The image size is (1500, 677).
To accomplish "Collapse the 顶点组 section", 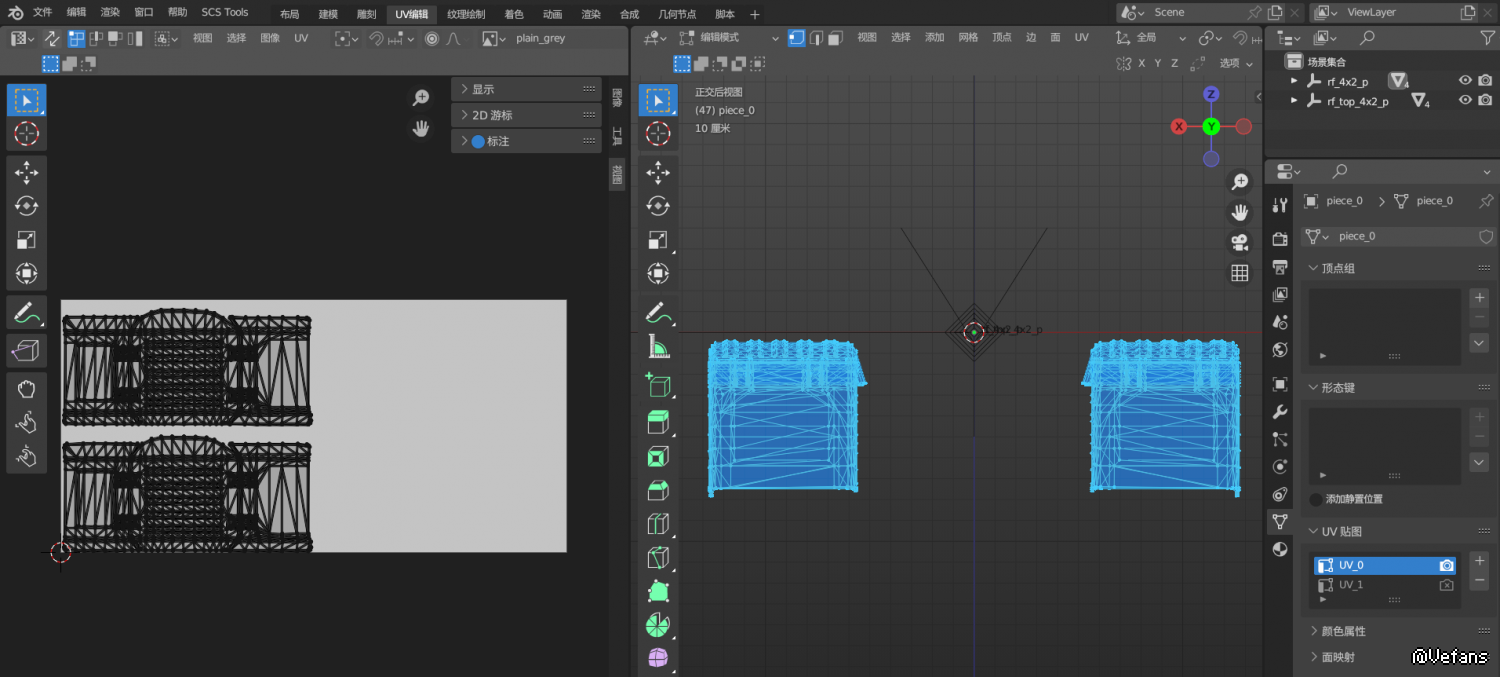I will (x=1338, y=268).
